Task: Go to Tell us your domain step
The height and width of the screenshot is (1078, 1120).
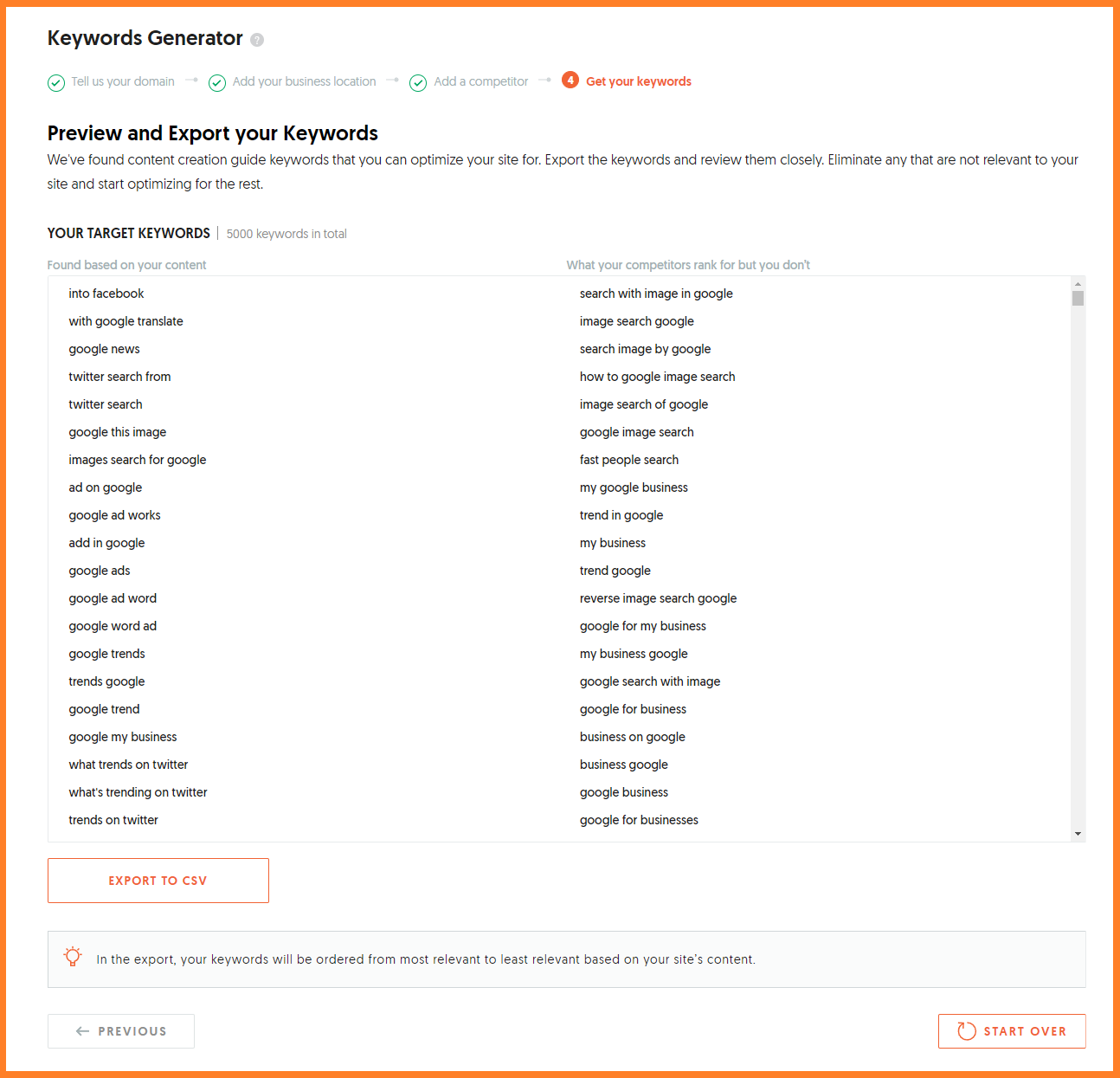Action: (123, 81)
